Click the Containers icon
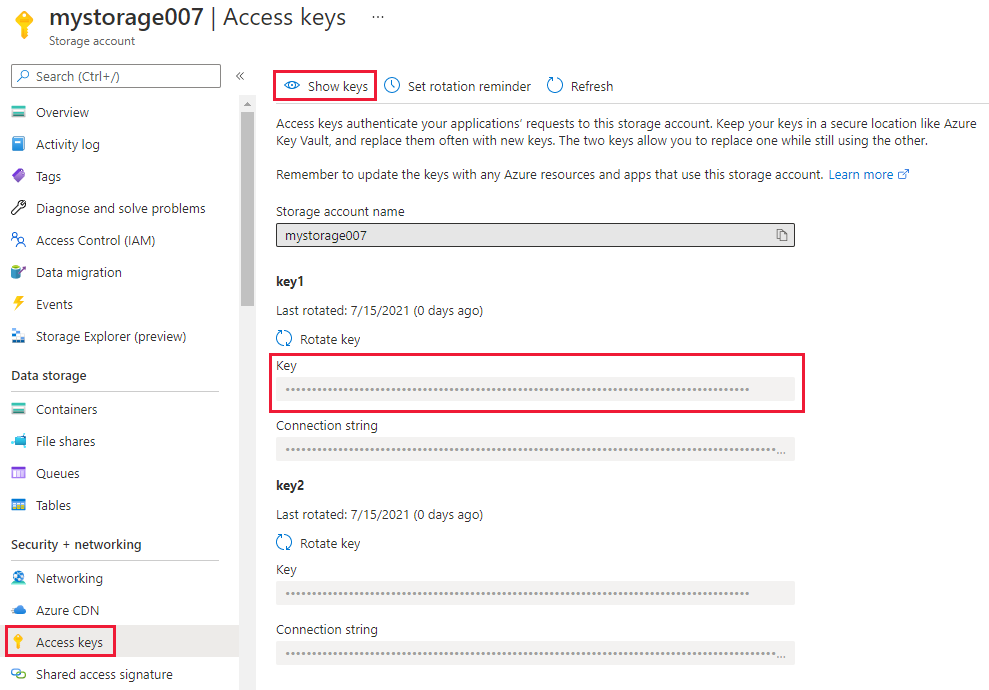The image size is (989, 690). point(19,409)
